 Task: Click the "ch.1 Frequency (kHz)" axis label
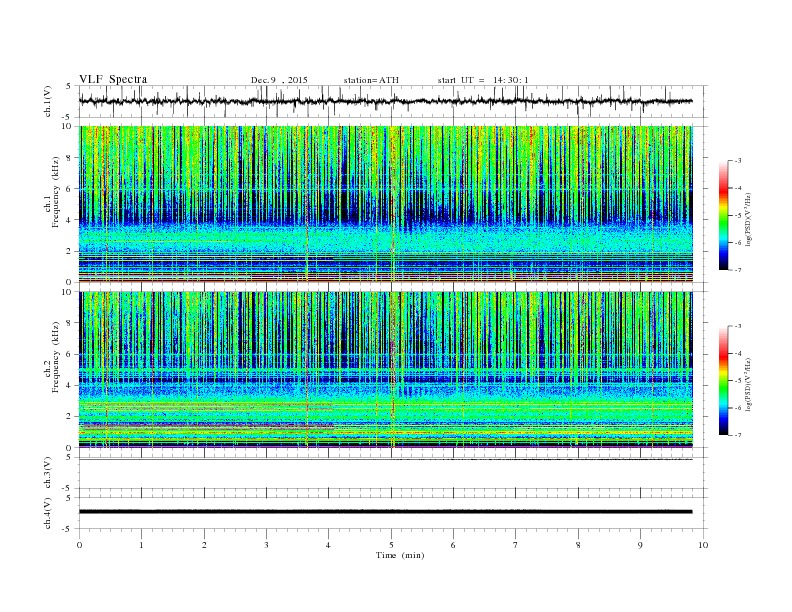coord(52,192)
